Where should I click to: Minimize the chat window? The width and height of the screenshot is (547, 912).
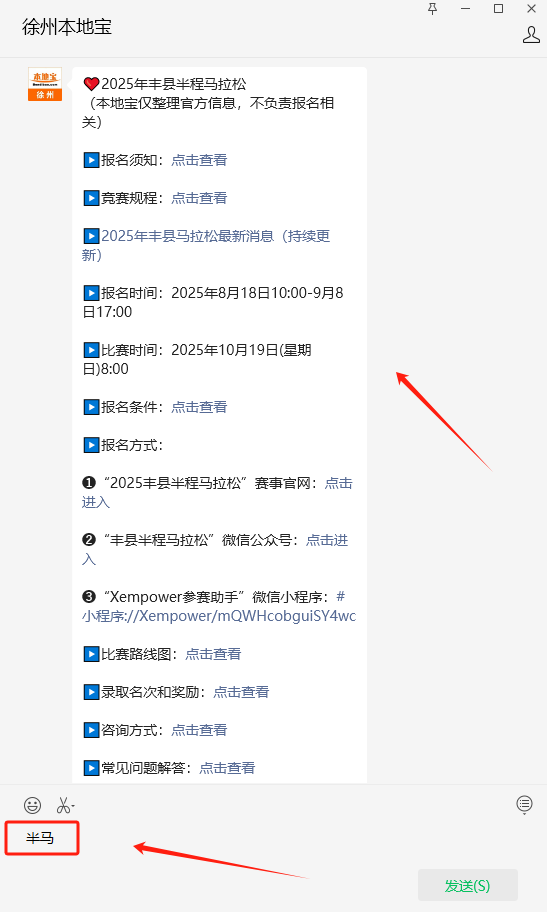pos(466,8)
